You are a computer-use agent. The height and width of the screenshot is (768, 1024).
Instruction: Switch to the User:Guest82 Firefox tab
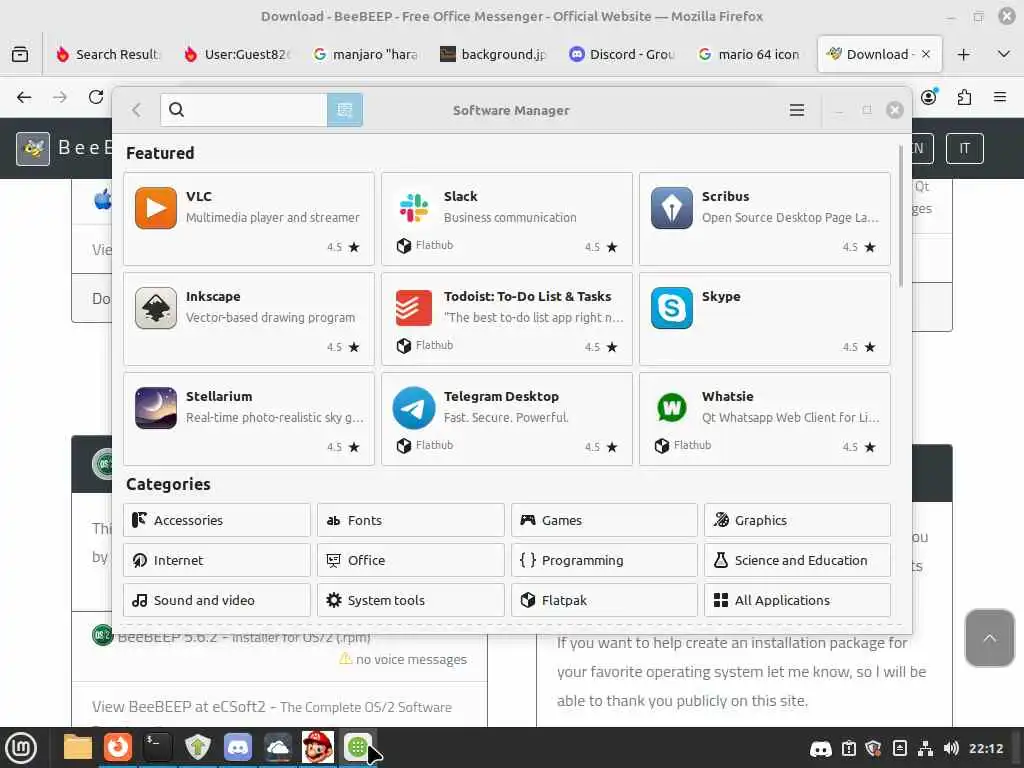coord(238,54)
